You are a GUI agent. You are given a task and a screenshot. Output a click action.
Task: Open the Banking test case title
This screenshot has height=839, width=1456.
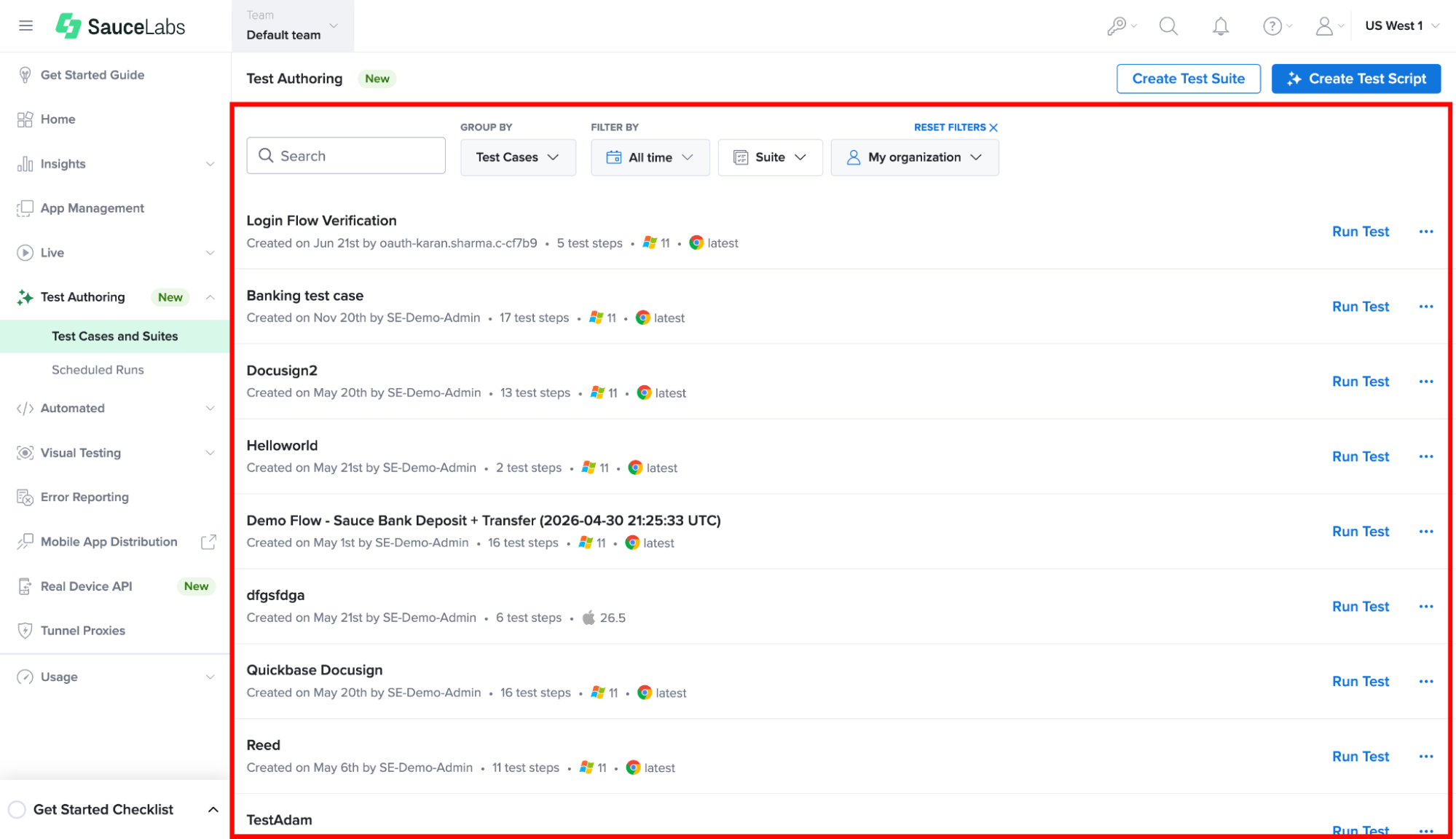click(304, 296)
